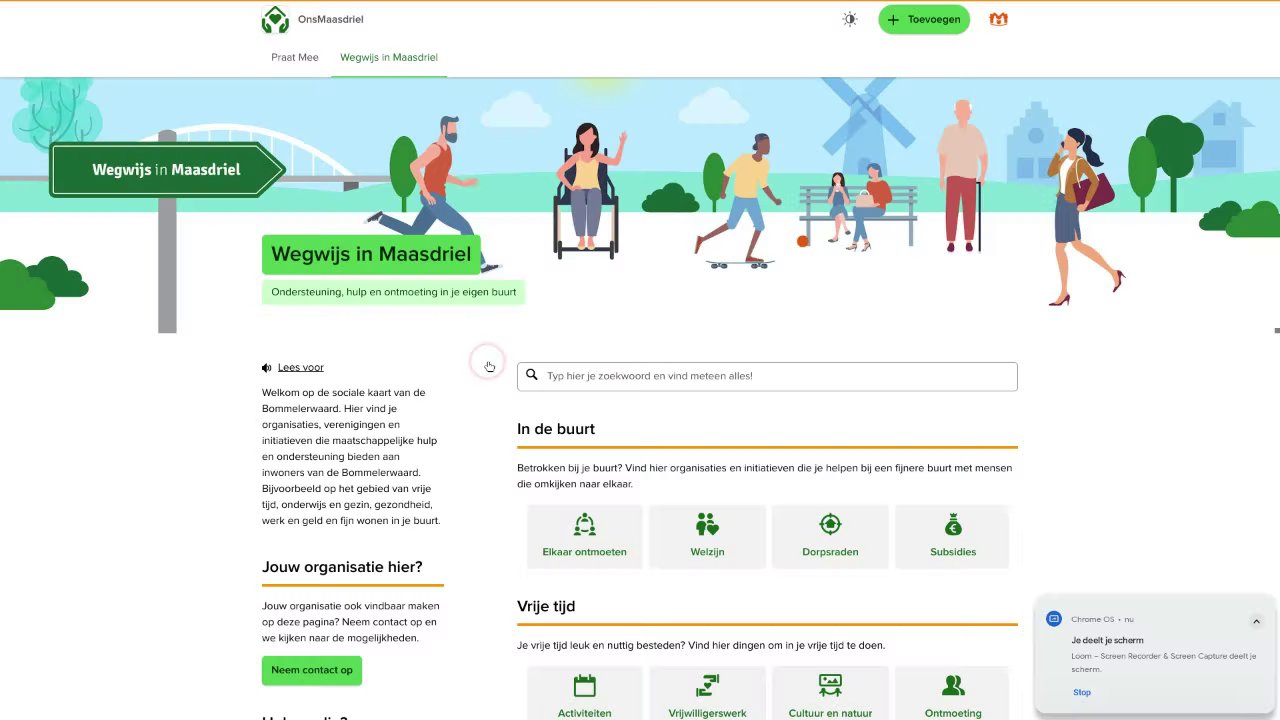The width and height of the screenshot is (1280, 720).
Task: Open the Lees voor read-aloud link
Action: (301, 368)
